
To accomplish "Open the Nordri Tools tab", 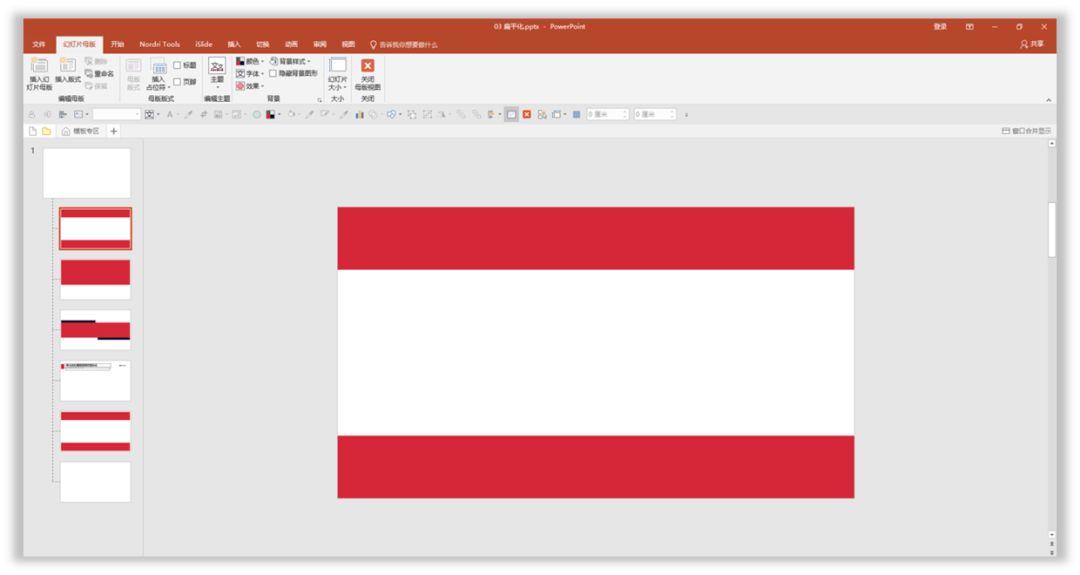I will tap(159, 44).
